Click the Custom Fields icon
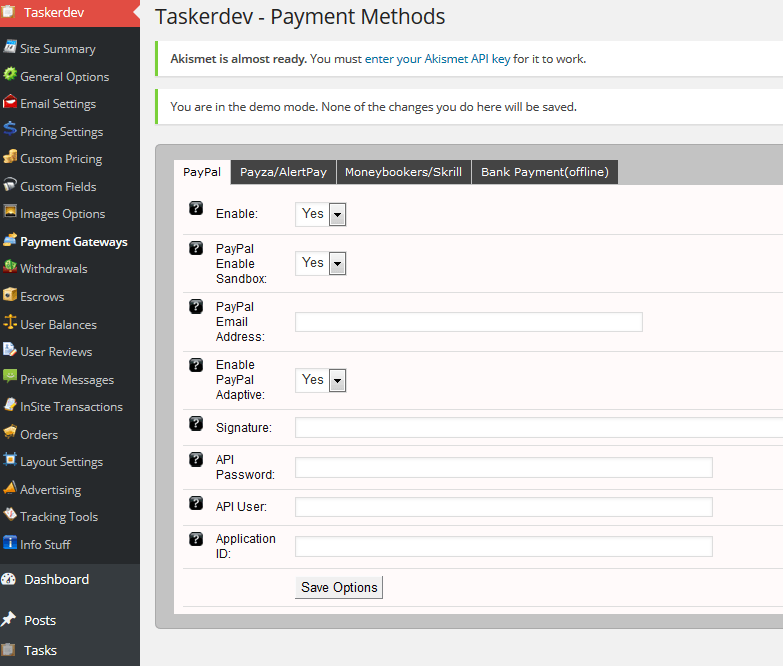The image size is (783, 666). coord(10,184)
